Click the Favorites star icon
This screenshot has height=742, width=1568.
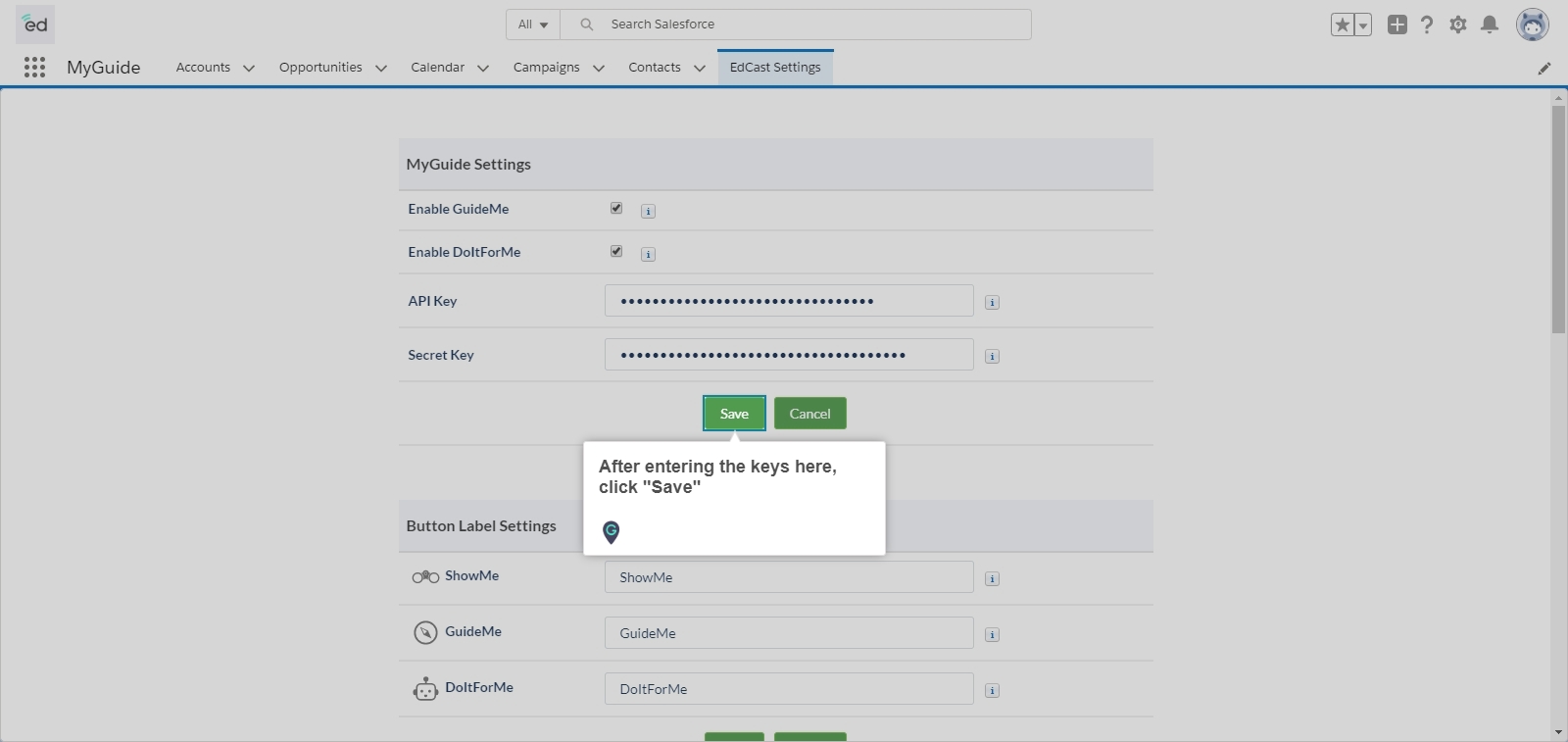pyautogui.click(x=1343, y=25)
